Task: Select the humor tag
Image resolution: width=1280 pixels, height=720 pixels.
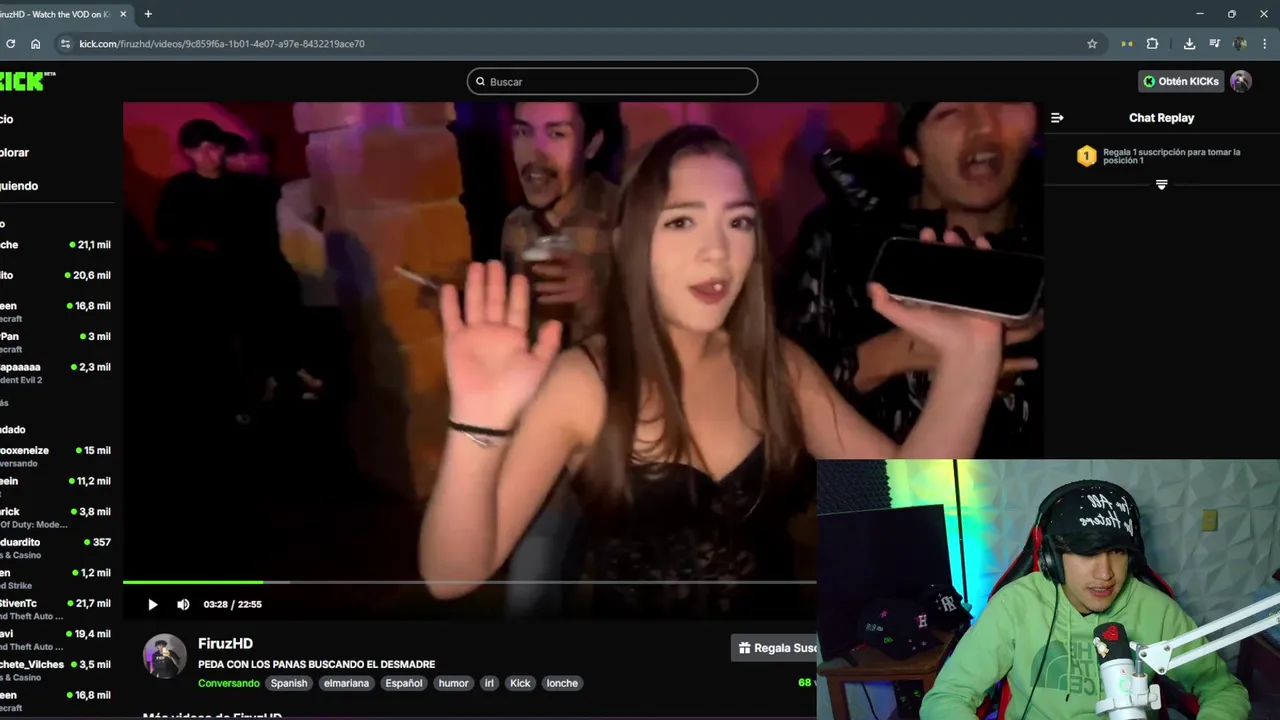Action: tap(453, 683)
